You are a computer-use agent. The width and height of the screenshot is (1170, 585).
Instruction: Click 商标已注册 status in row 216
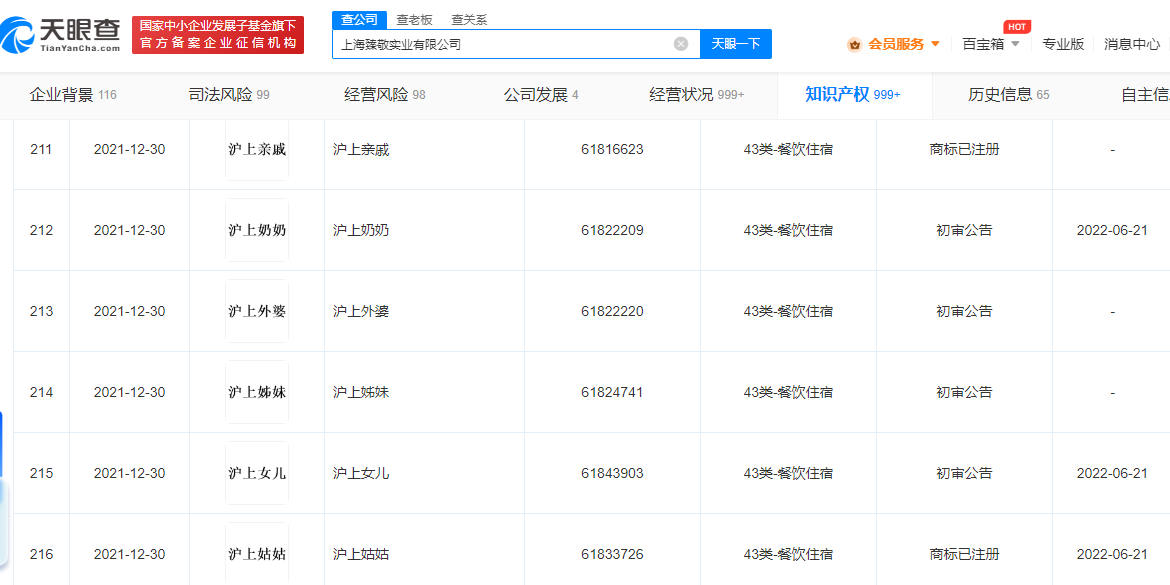tap(964, 554)
